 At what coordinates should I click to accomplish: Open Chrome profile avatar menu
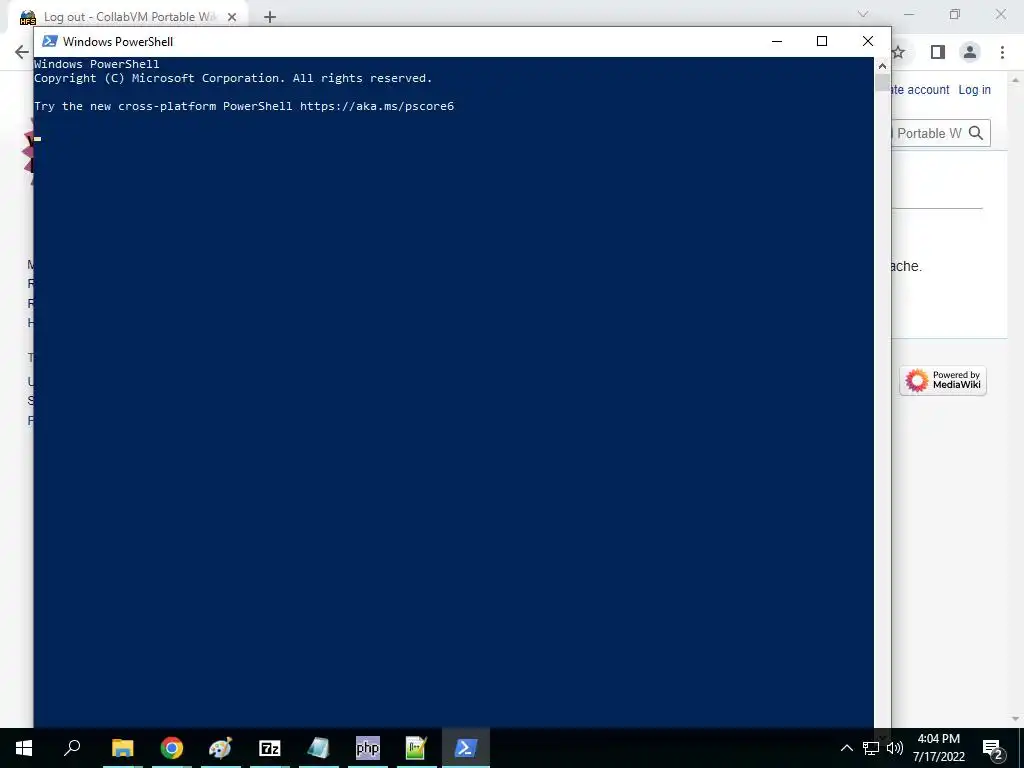point(970,52)
